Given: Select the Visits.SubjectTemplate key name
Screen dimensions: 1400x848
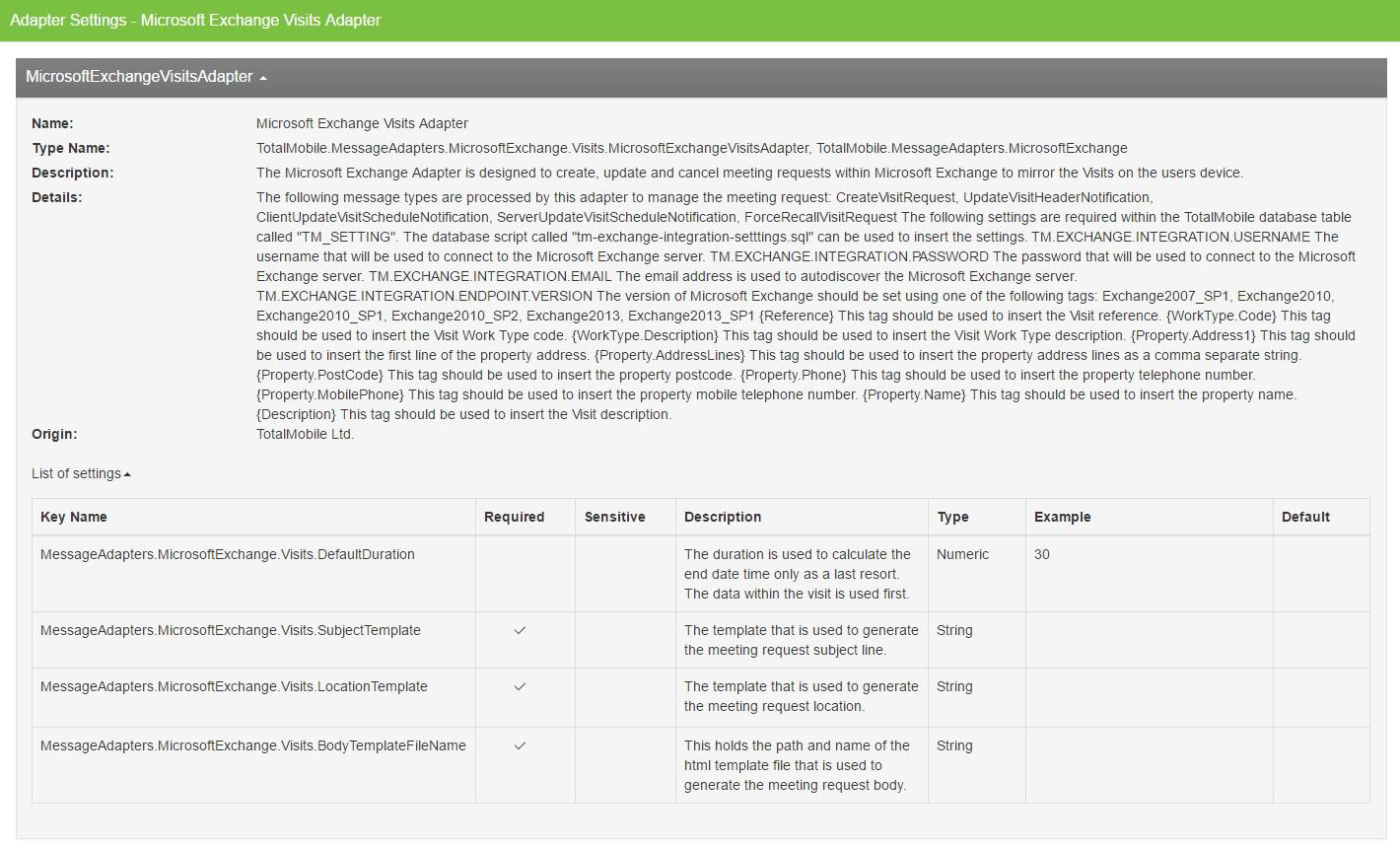Looking at the screenshot, I should (x=231, y=630).
